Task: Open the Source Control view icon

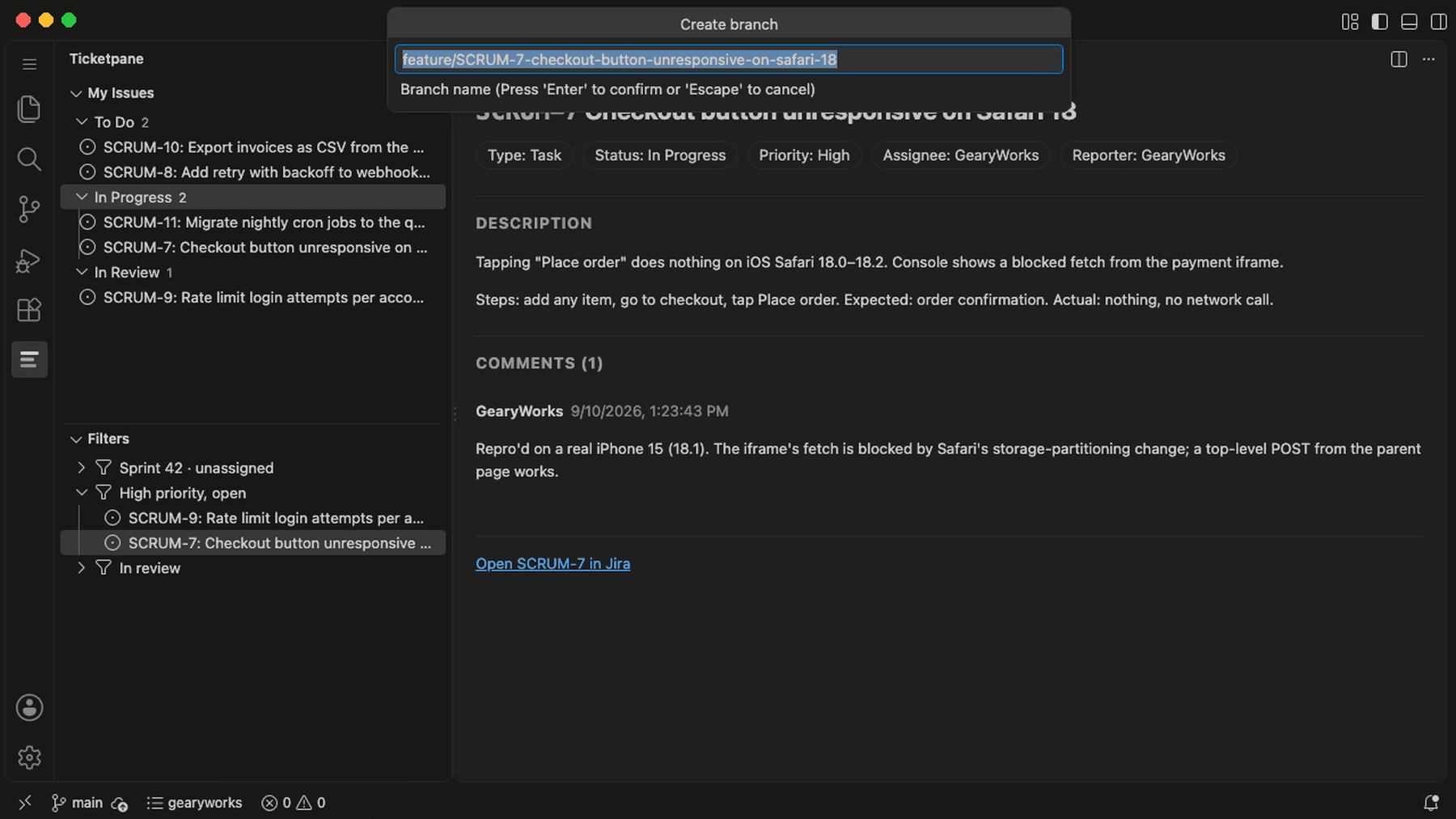Action: (29, 210)
